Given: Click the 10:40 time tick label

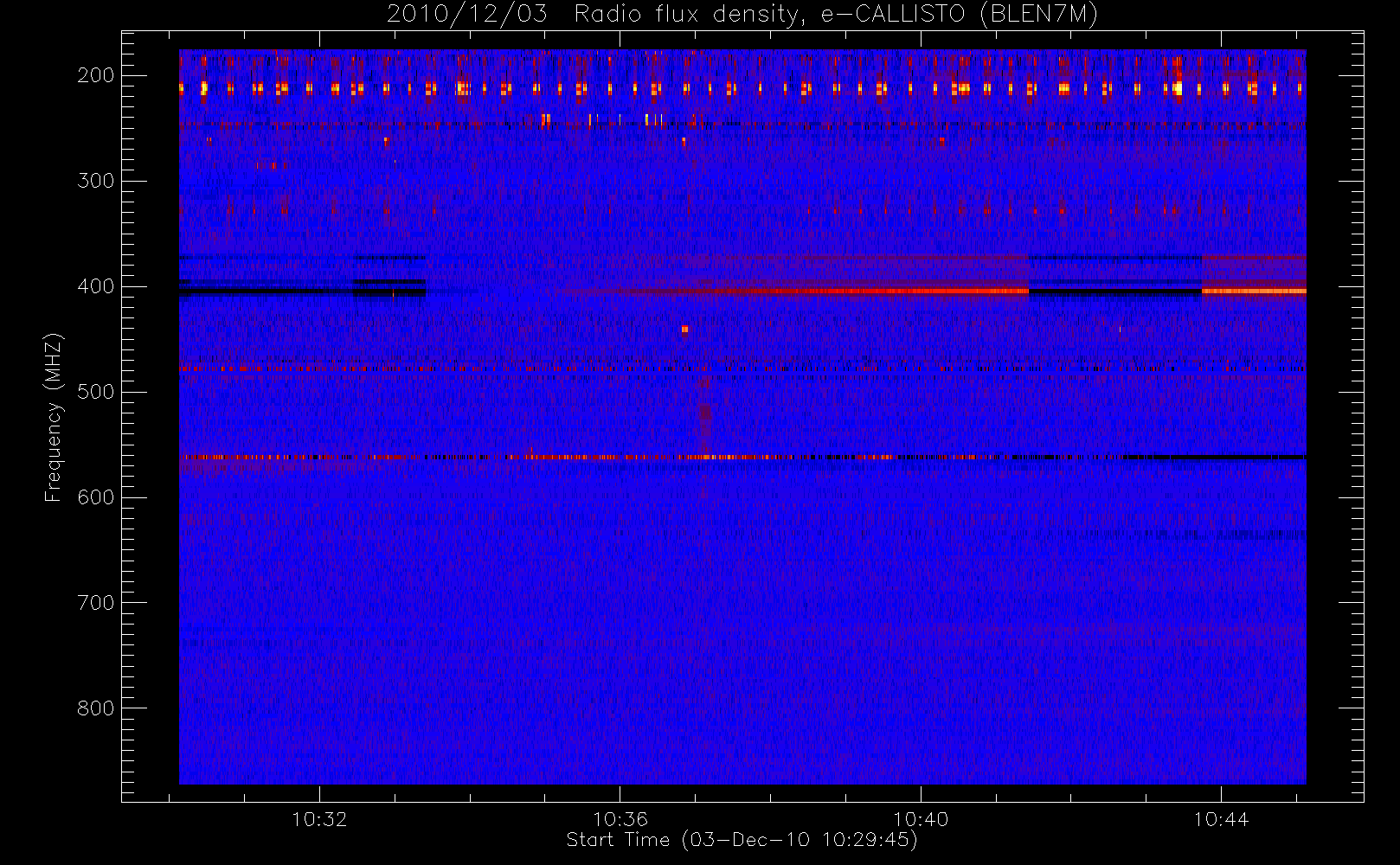Looking at the screenshot, I should point(921,819).
